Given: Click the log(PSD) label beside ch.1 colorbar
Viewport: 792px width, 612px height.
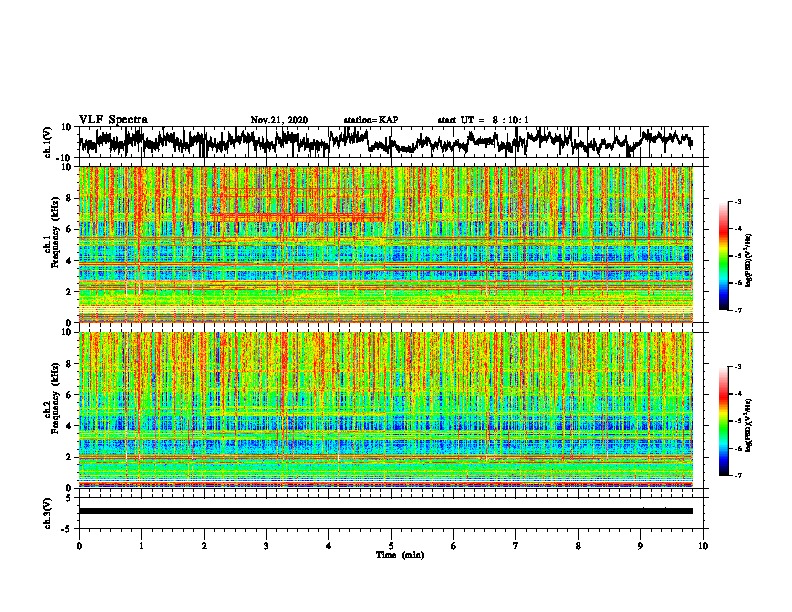Looking at the screenshot, I should (x=750, y=261).
